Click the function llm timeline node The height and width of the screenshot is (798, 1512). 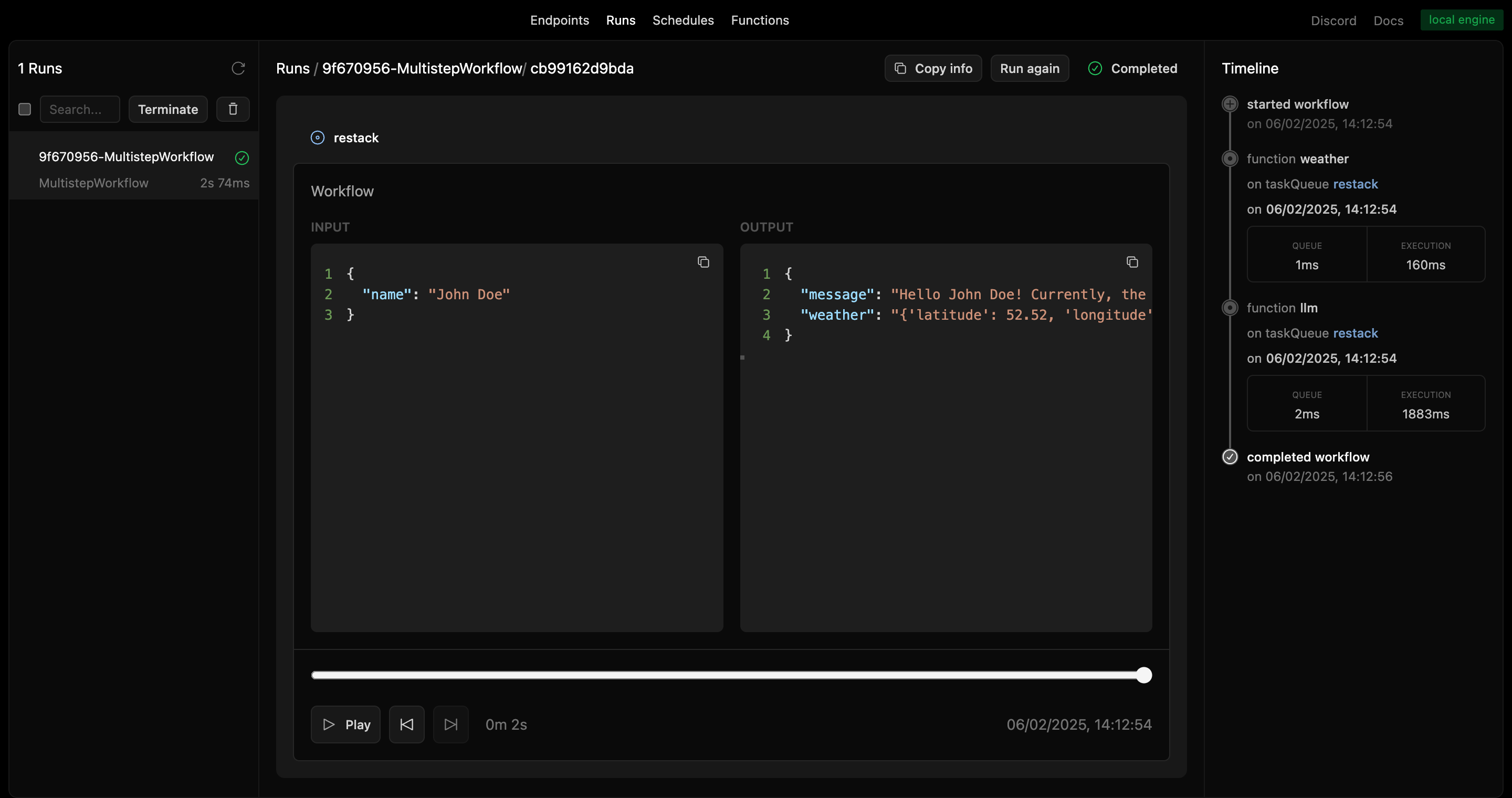pyautogui.click(x=1230, y=308)
